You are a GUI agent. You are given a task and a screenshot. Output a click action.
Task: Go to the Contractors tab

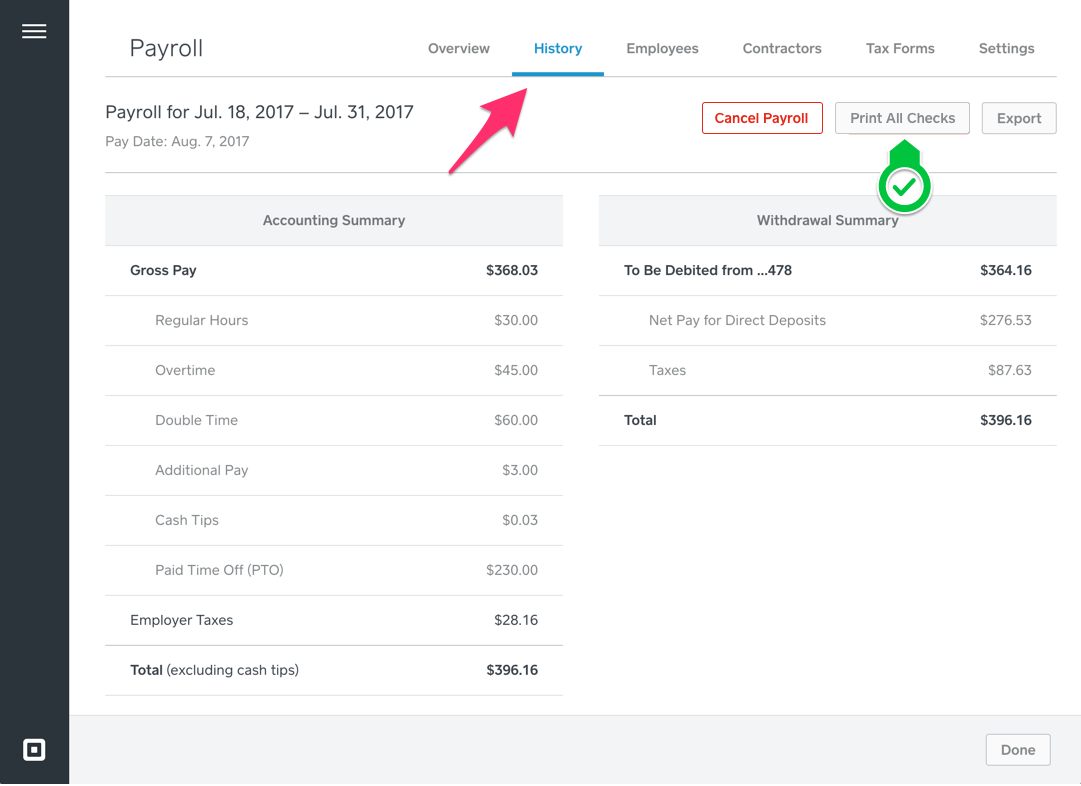[x=781, y=48]
